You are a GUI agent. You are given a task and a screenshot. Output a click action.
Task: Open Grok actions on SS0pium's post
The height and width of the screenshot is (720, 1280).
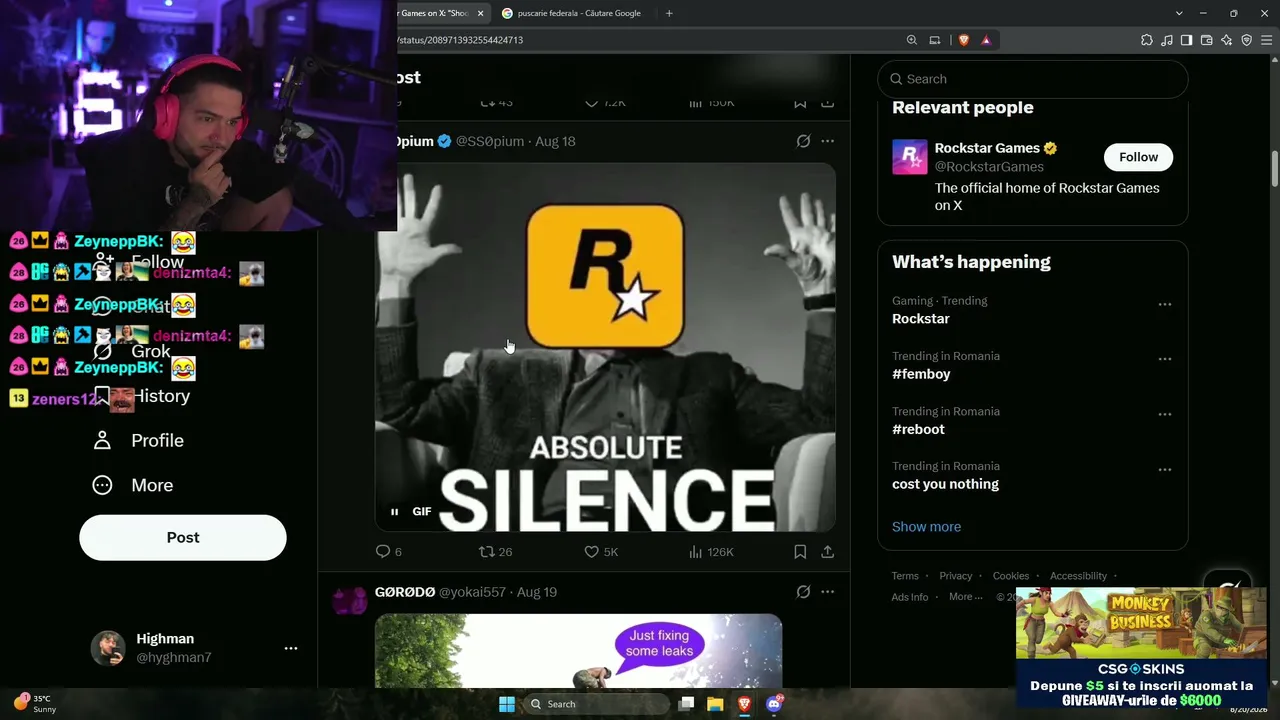point(803,141)
